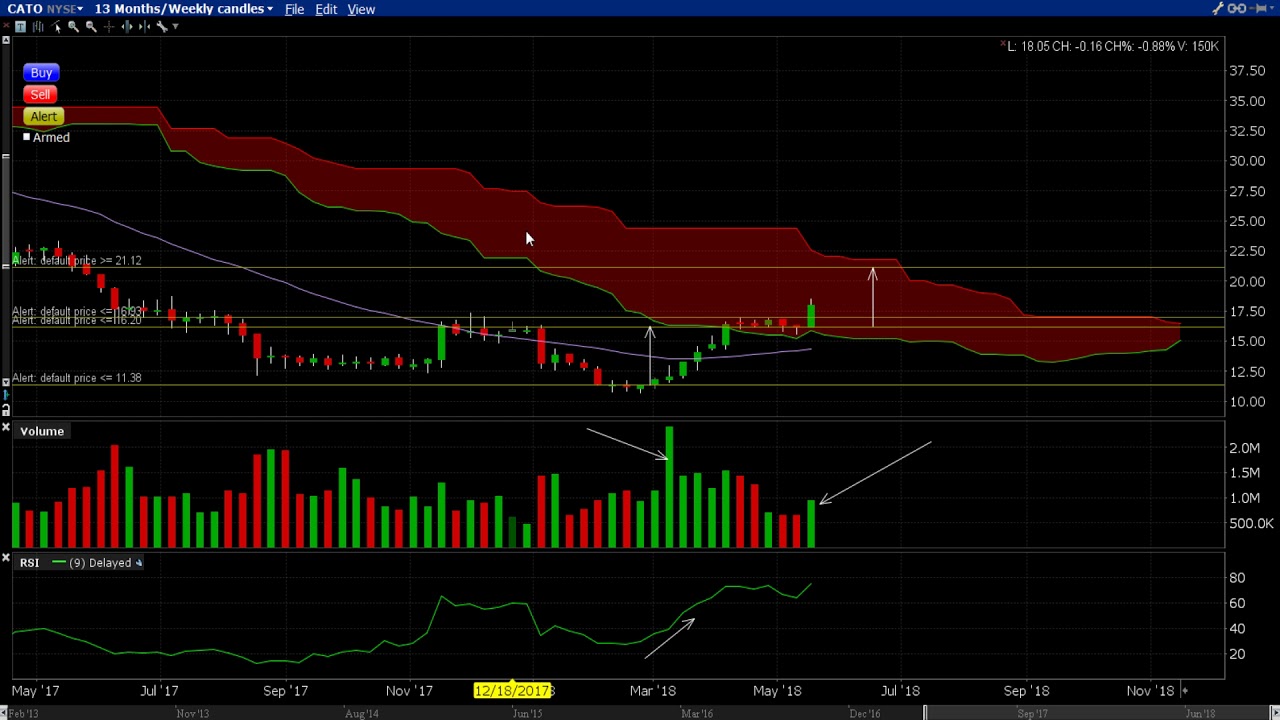Click the highlighted 12/18/2017 date marker

tap(513, 690)
